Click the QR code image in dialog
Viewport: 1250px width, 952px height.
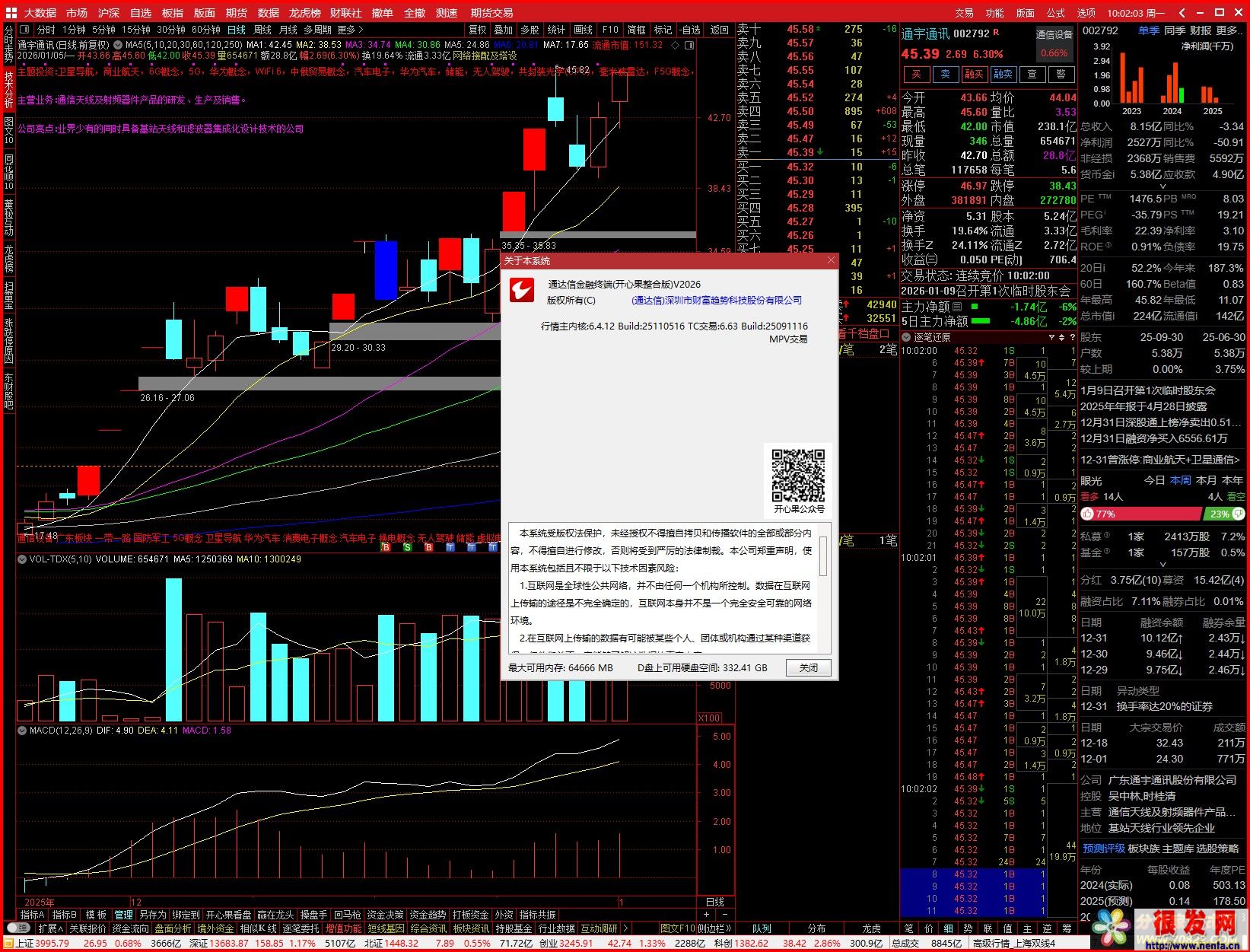(798, 475)
